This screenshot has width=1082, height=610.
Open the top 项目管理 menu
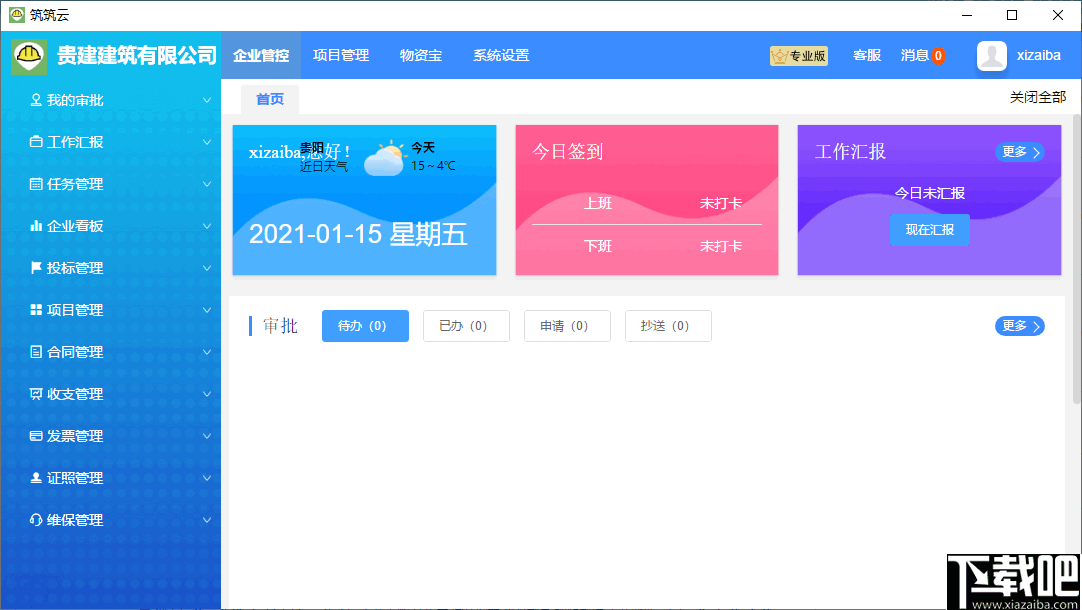341,55
